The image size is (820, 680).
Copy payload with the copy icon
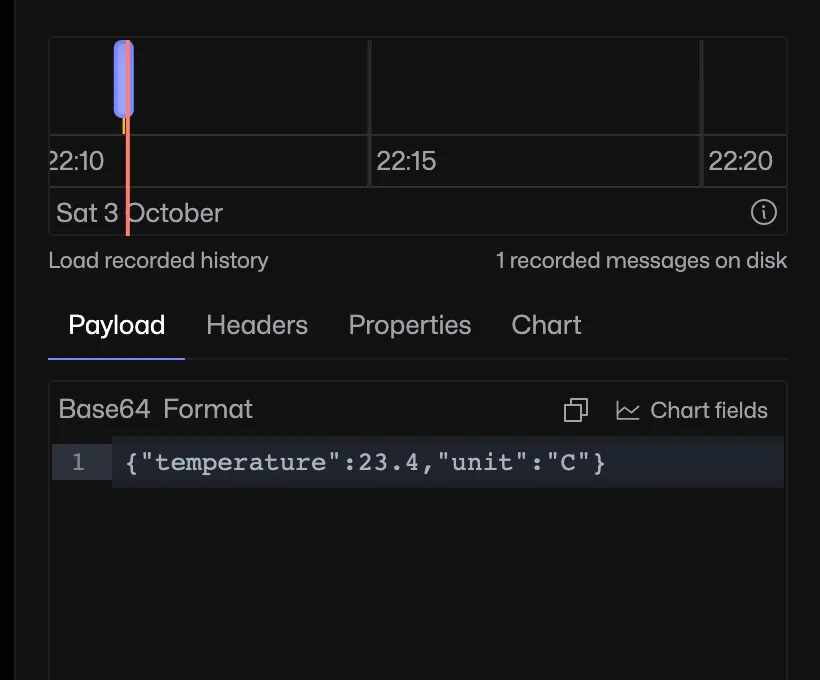(x=576, y=410)
